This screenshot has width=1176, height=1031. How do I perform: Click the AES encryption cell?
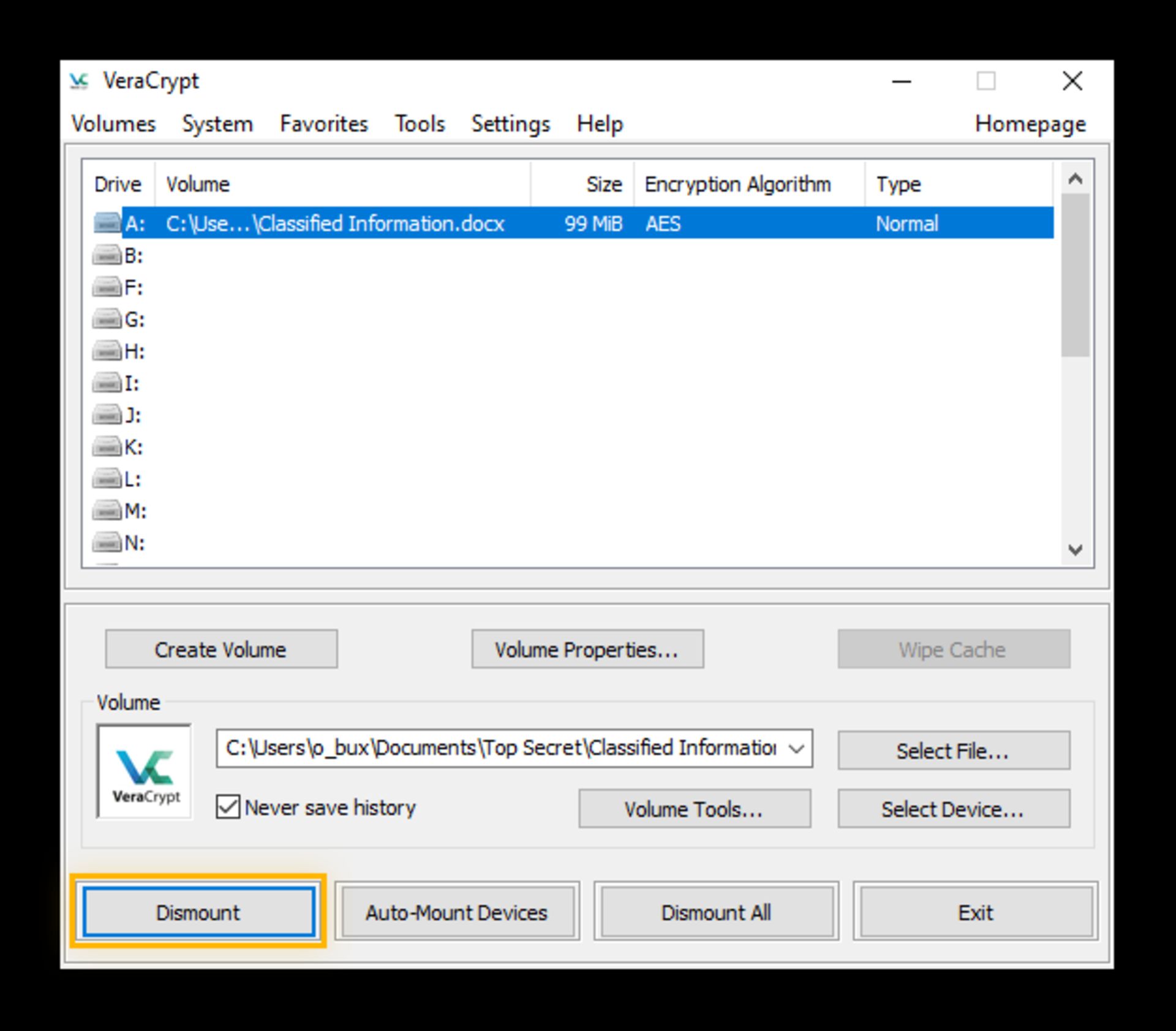[x=663, y=223]
